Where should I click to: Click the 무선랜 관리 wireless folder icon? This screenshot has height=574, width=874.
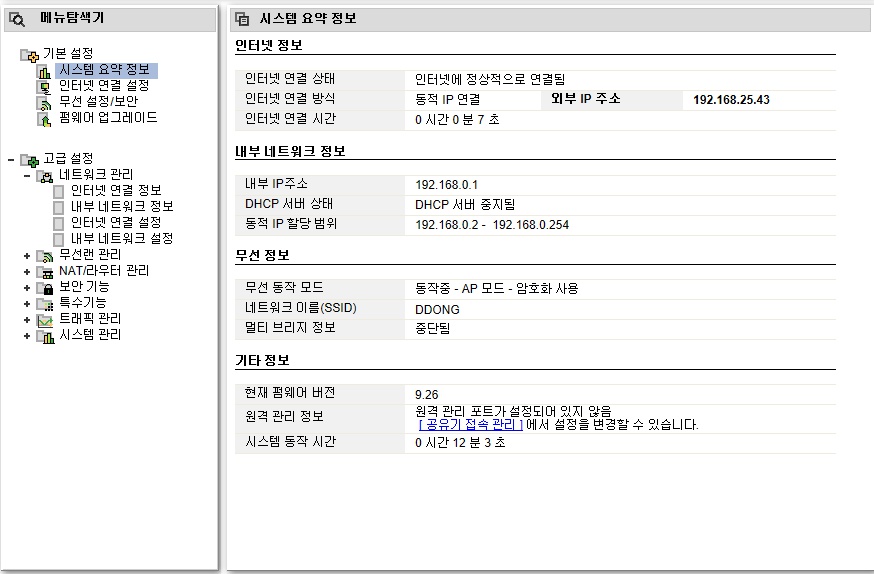click(x=45, y=256)
